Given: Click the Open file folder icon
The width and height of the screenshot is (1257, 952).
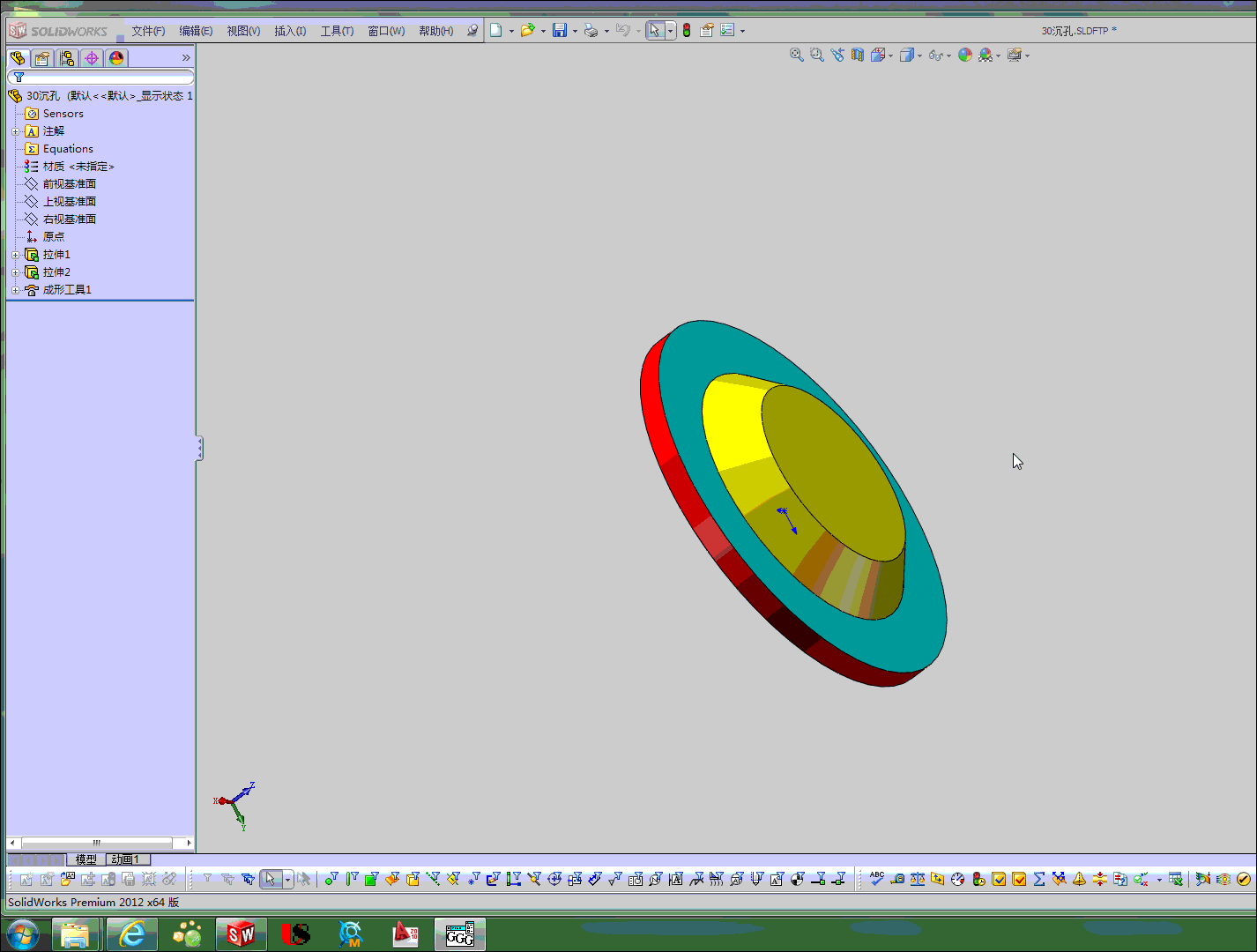Looking at the screenshot, I should pos(528,31).
